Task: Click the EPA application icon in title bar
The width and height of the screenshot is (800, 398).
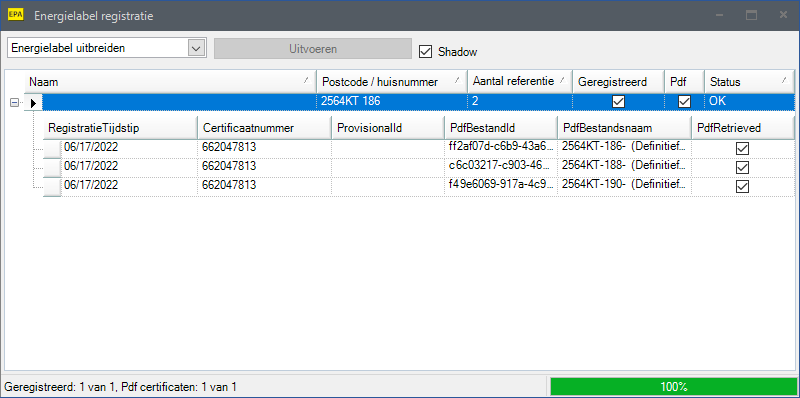Action: [16, 15]
